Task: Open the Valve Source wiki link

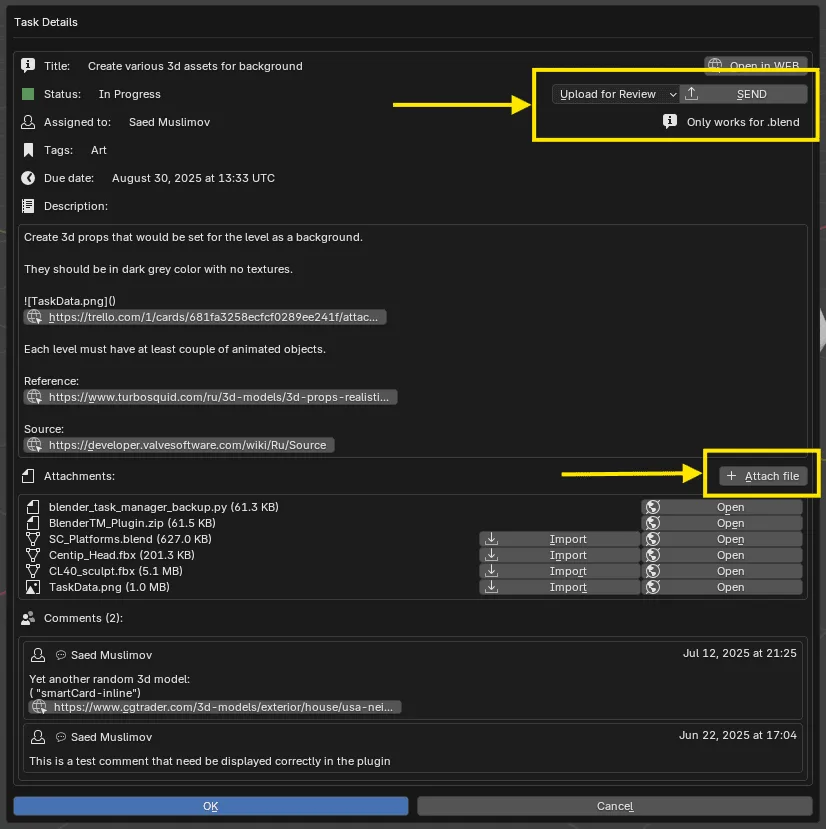Action: point(178,444)
